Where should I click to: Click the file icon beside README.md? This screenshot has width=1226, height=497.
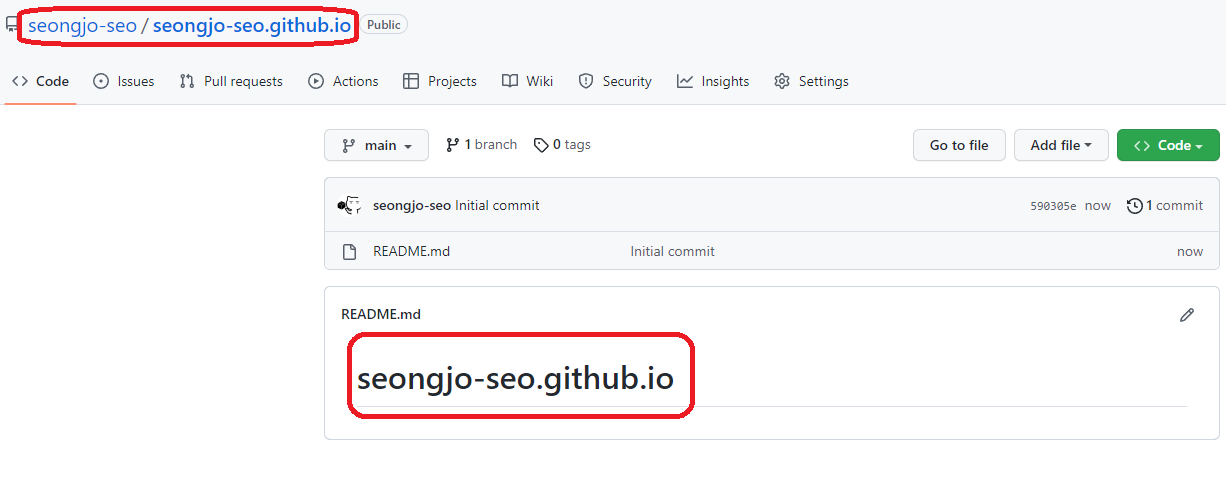[x=349, y=252]
